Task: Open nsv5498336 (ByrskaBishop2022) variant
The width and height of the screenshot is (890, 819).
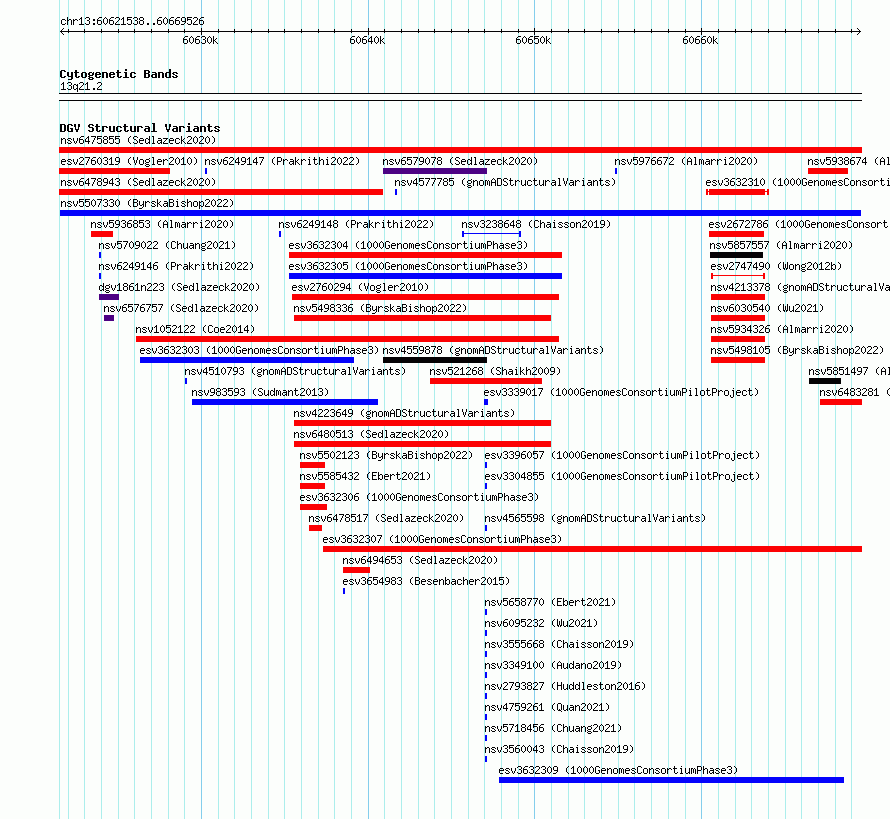Action: coord(380,308)
